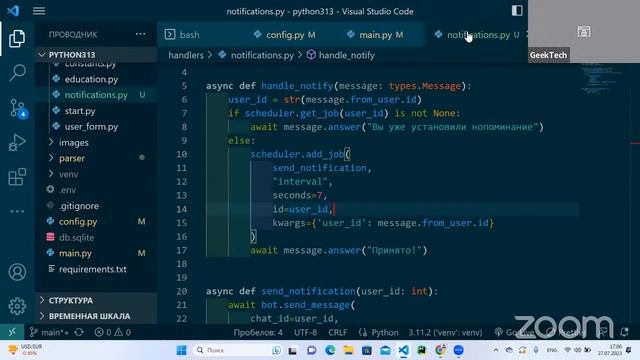This screenshot has height=360, width=640.
Task: Open the USD/EUR widget on taskbar
Action: pyautogui.click(x=25, y=350)
